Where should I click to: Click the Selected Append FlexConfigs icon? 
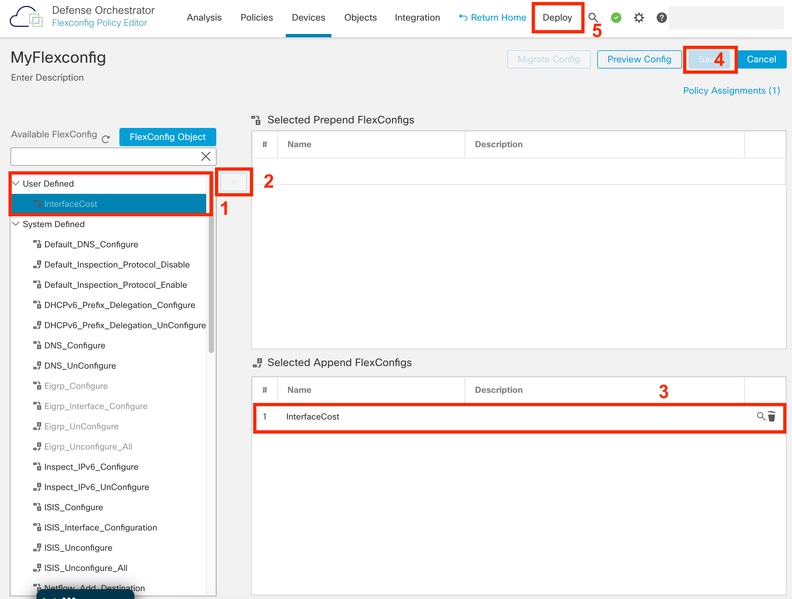tap(257, 363)
